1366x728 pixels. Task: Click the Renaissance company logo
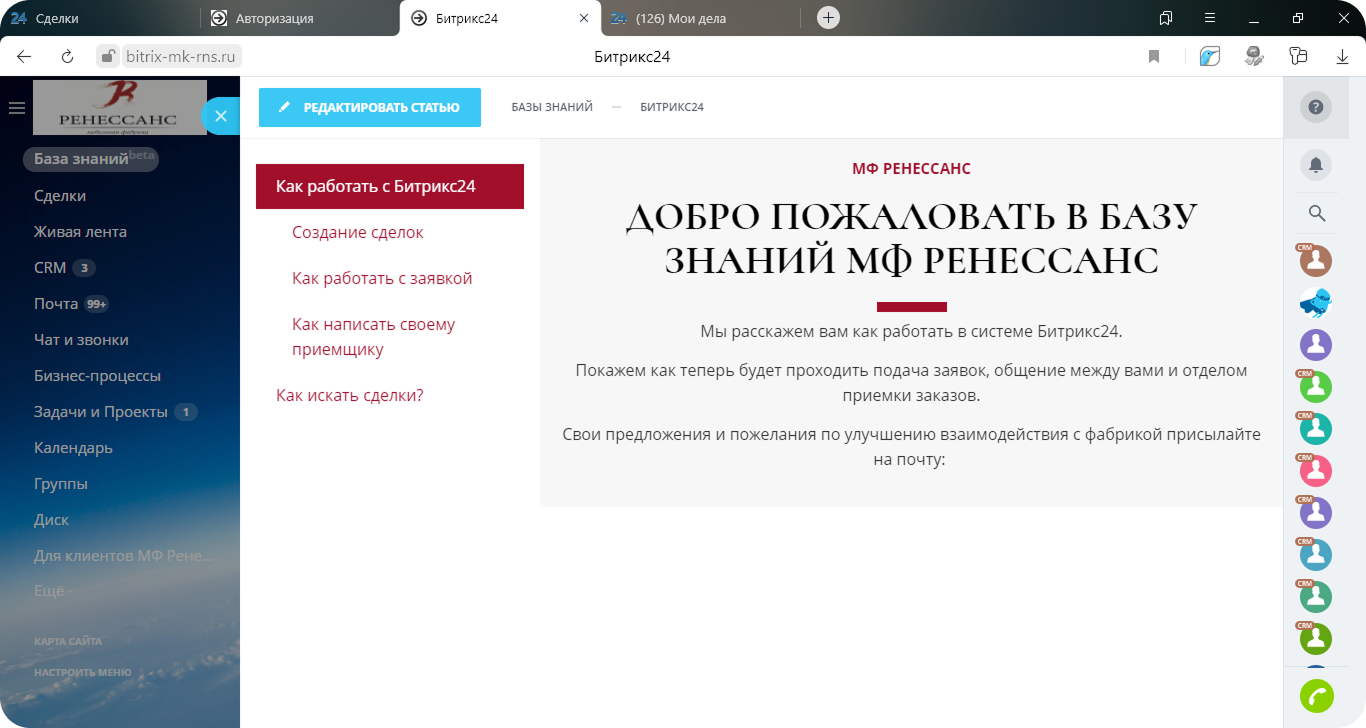pyautogui.click(x=120, y=108)
